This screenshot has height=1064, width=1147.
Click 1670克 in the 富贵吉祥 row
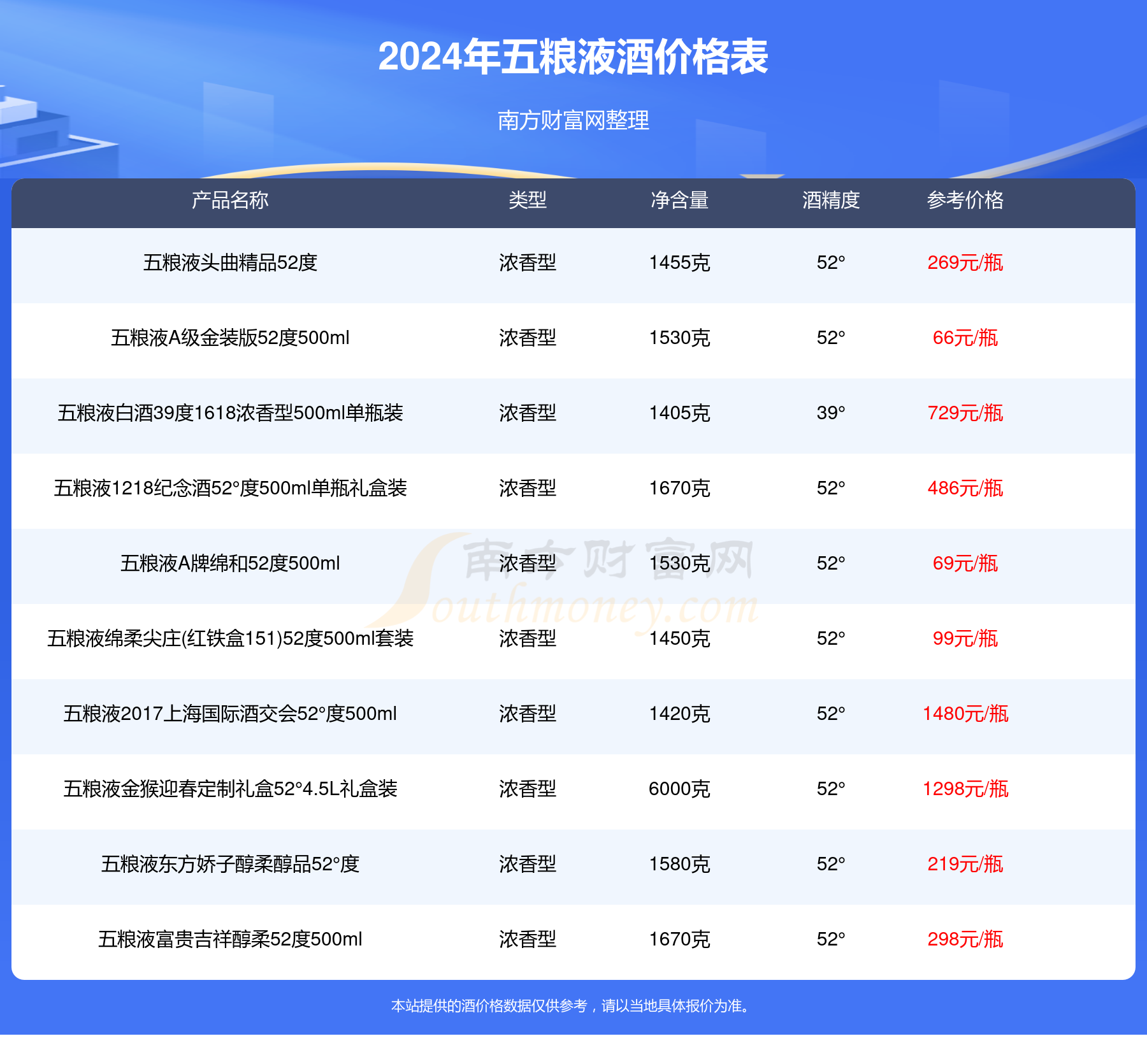click(679, 939)
